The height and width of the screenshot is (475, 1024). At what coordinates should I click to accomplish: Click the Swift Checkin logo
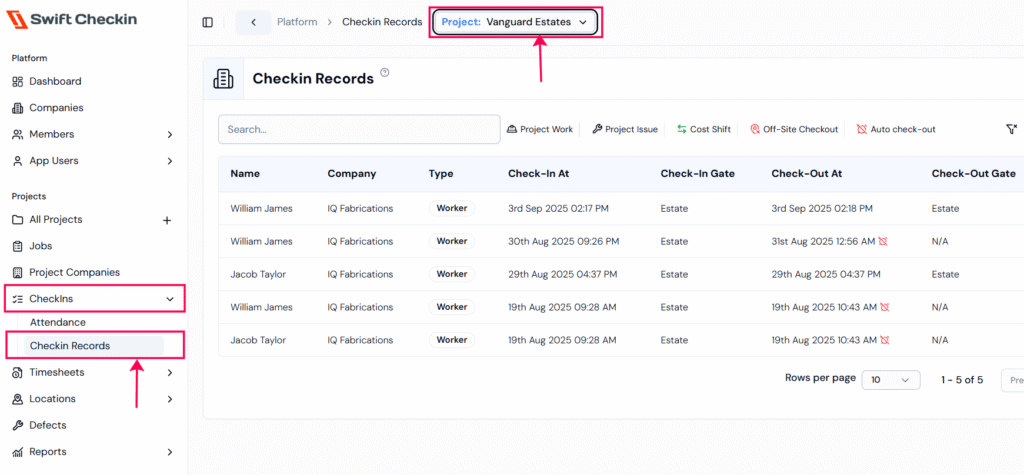tap(72, 20)
